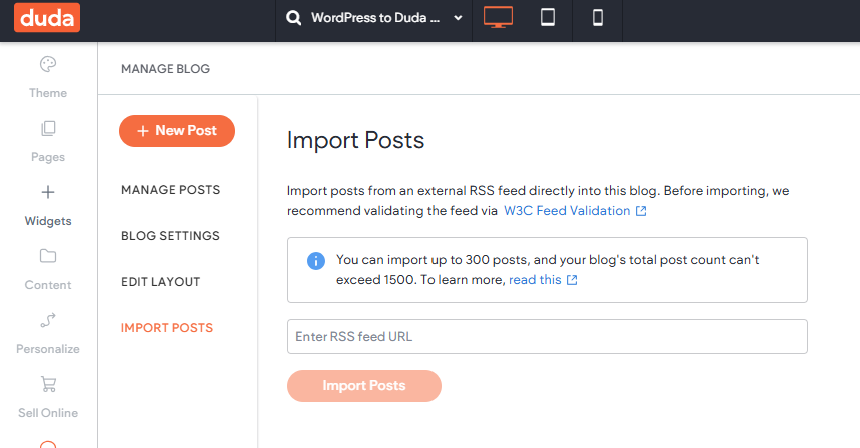Focus the RSS feed URL field

(x=547, y=337)
